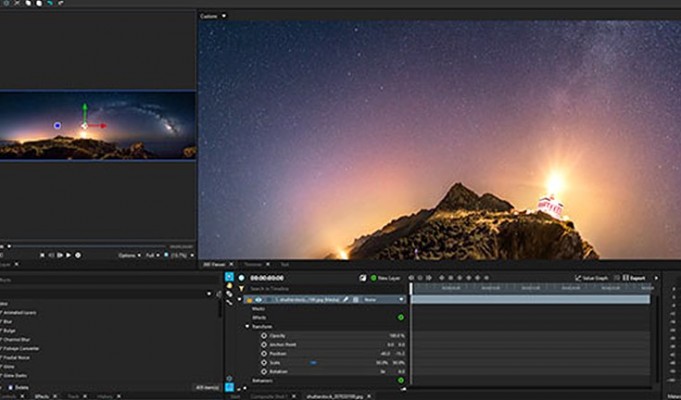Open the layer blend mode dropdown showing None
Image resolution: width=681 pixels, height=400 pixels.
[384, 300]
